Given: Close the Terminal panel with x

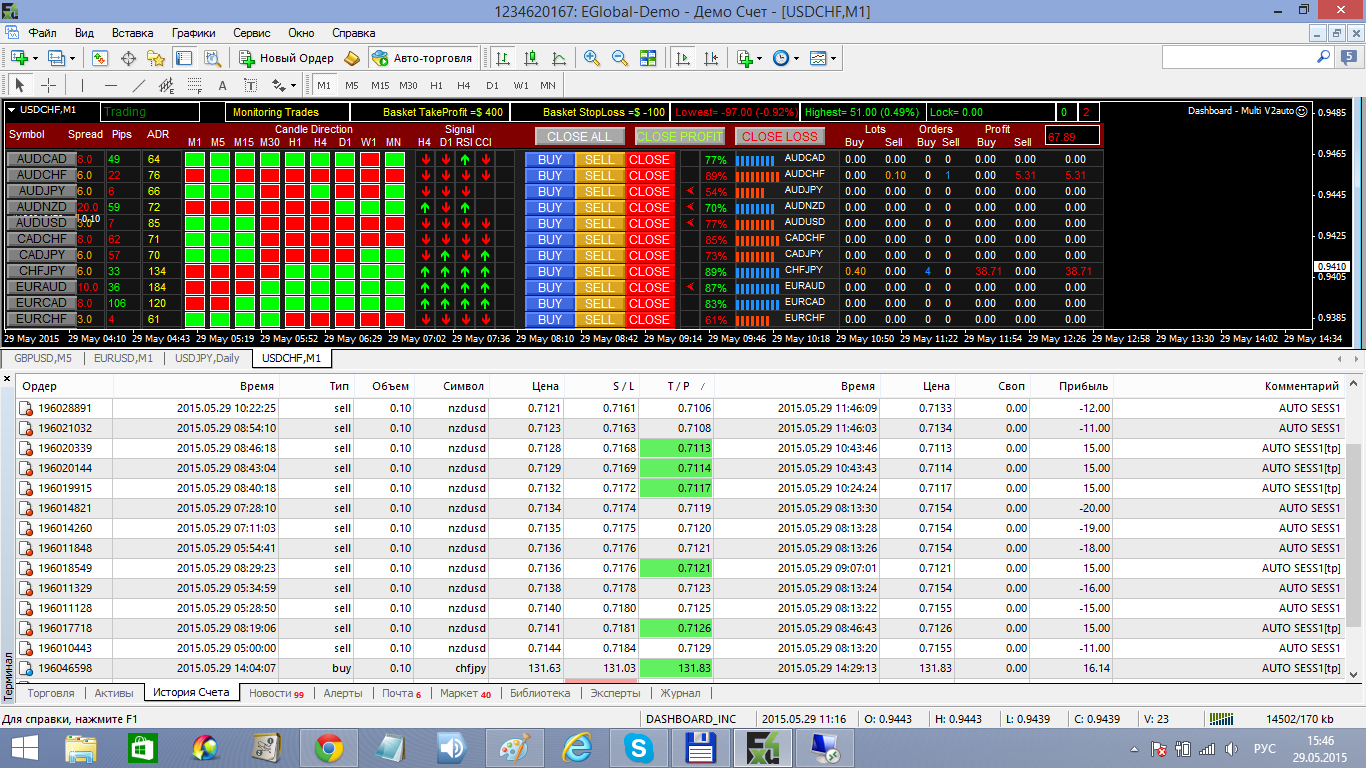Looking at the screenshot, I should click(7, 379).
